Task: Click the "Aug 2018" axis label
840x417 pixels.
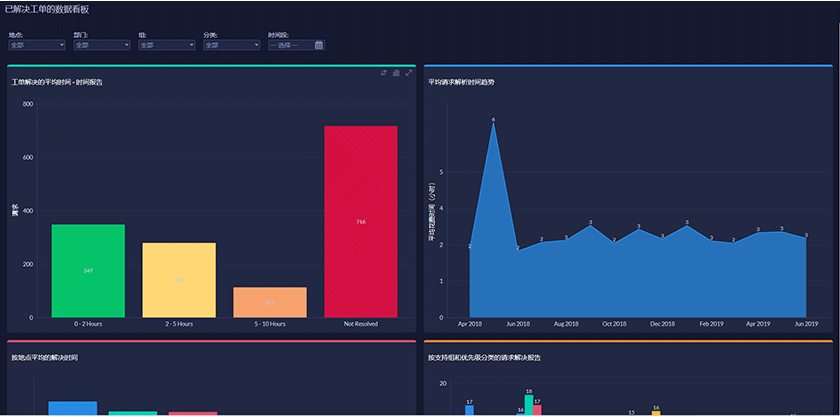Action: 566,324
